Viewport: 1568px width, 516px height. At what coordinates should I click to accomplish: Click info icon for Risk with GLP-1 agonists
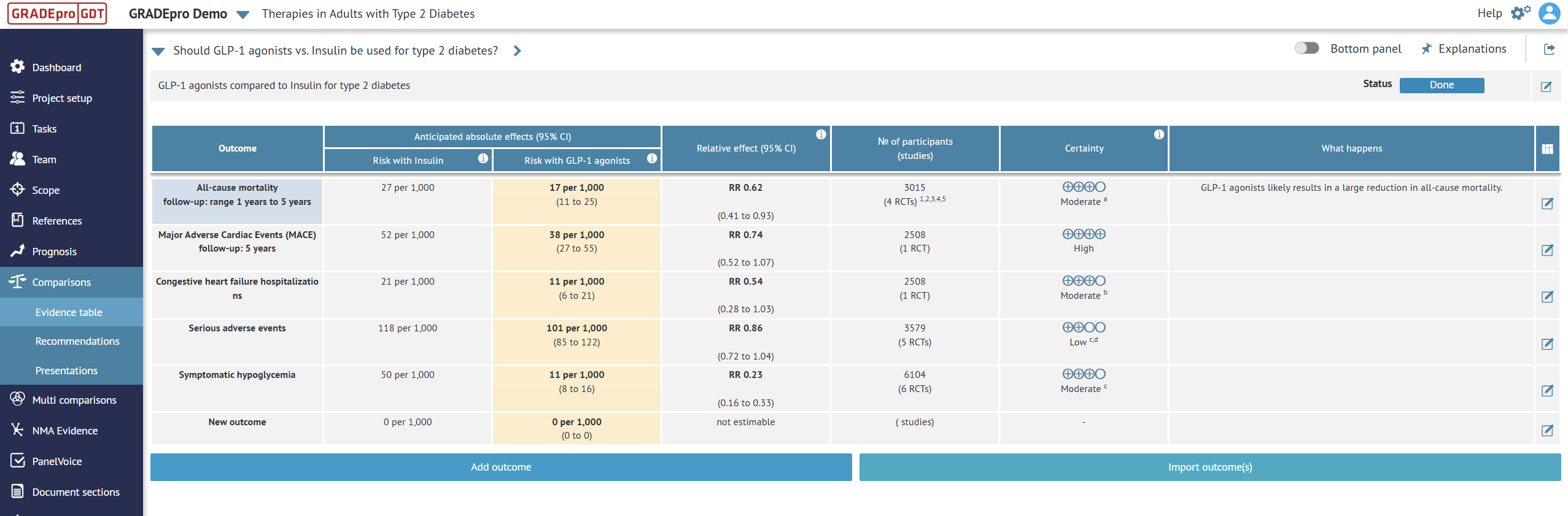[652, 158]
